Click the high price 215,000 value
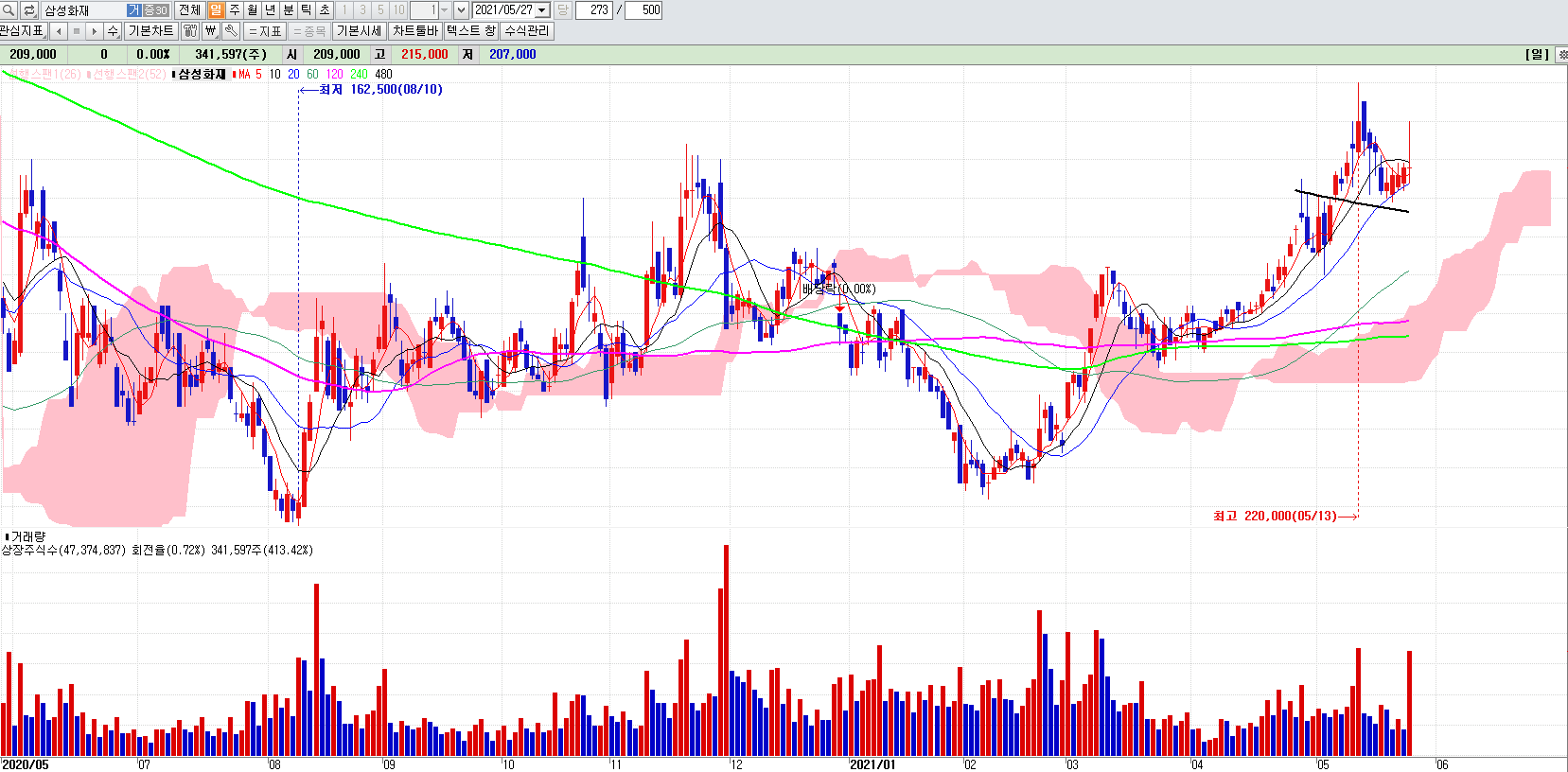 click(x=425, y=54)
